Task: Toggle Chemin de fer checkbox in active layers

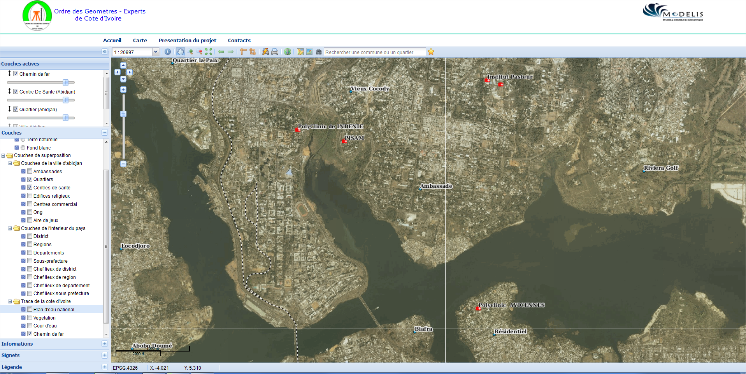Action: tap(15, 74)
